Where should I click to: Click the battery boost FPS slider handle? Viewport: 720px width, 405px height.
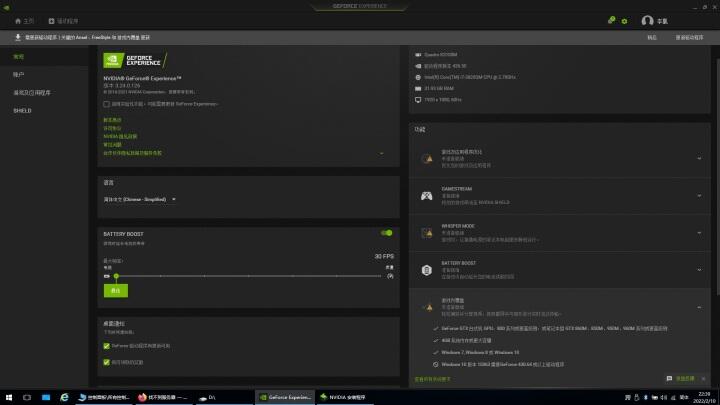(x=116, y=276)
